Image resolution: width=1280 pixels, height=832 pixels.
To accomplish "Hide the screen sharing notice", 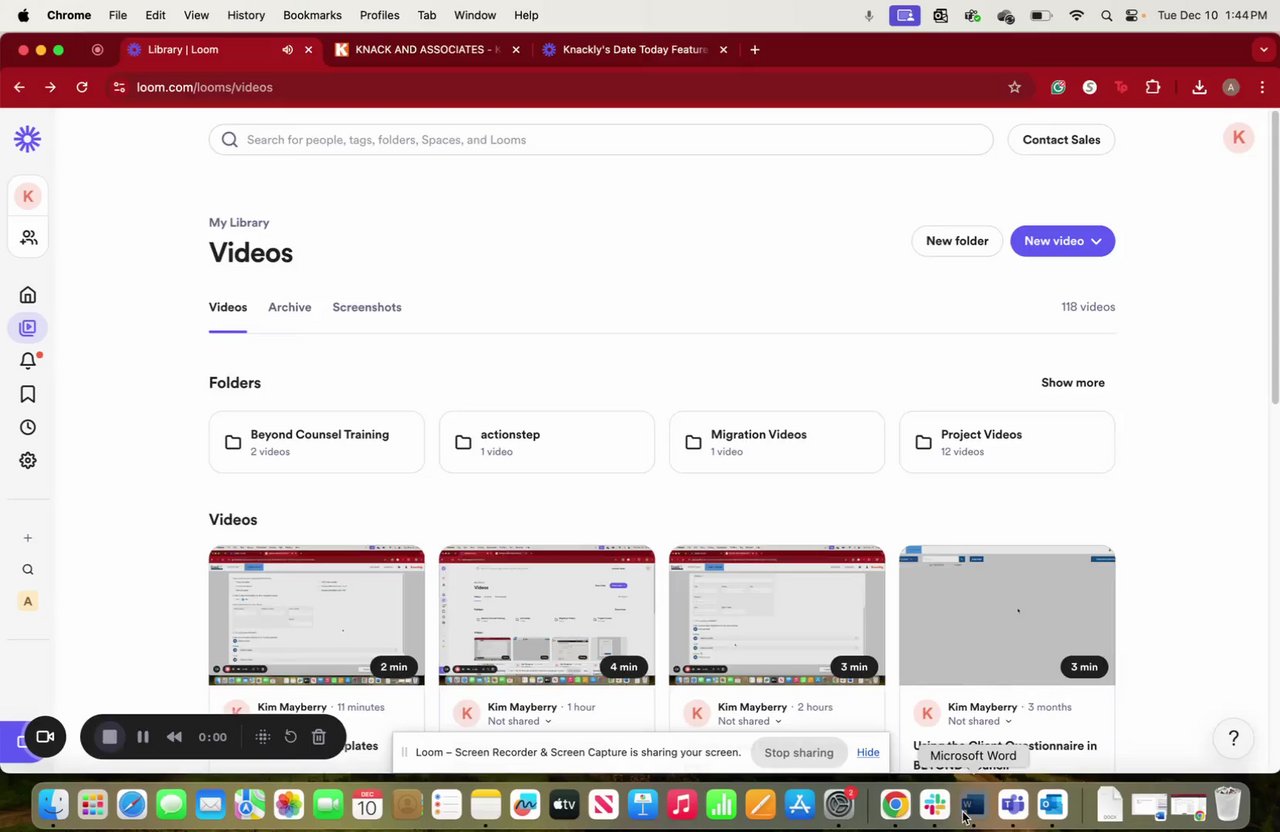I will click(868, 752).
